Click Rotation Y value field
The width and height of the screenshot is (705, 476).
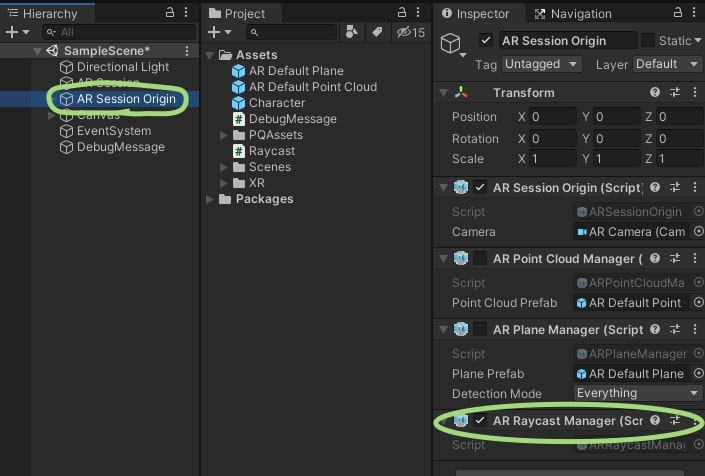point(616,138)
